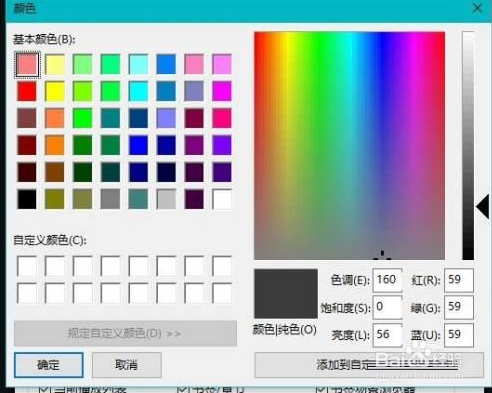Viewport: 492px width, 393px height.
Task: Click the 规定自定义颜色(D) button
Action: point(125,333)
